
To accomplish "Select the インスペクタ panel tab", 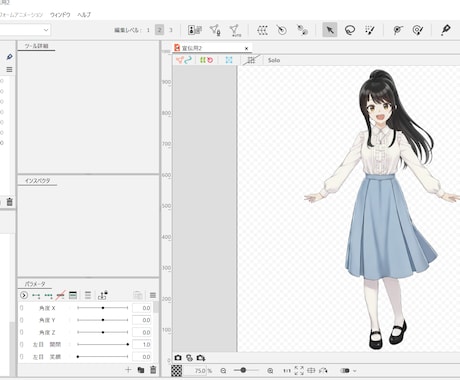I will click(37, 181).
